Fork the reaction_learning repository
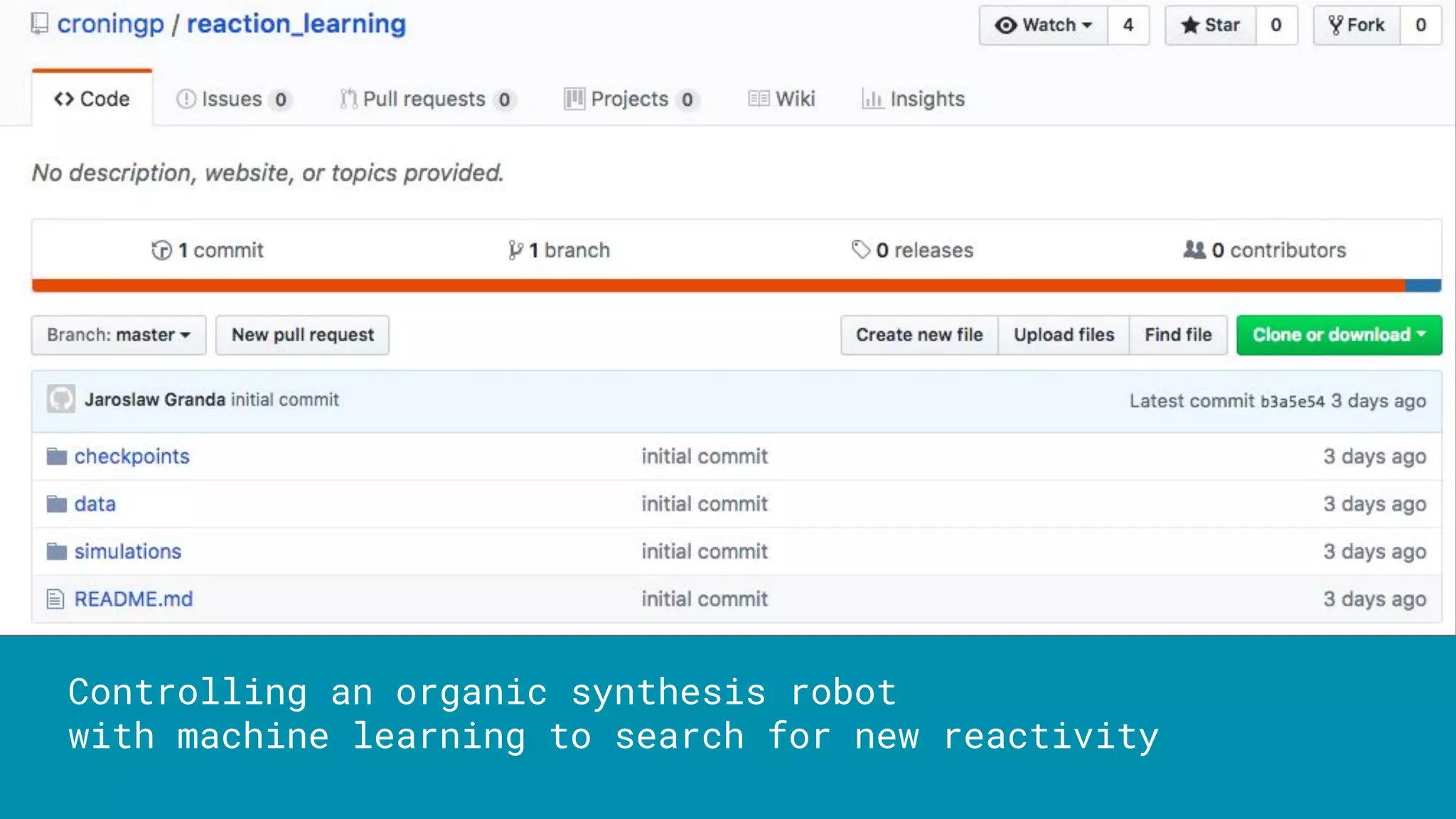The height and width of the screenshot is (819, 1456). click(1356, 26)
